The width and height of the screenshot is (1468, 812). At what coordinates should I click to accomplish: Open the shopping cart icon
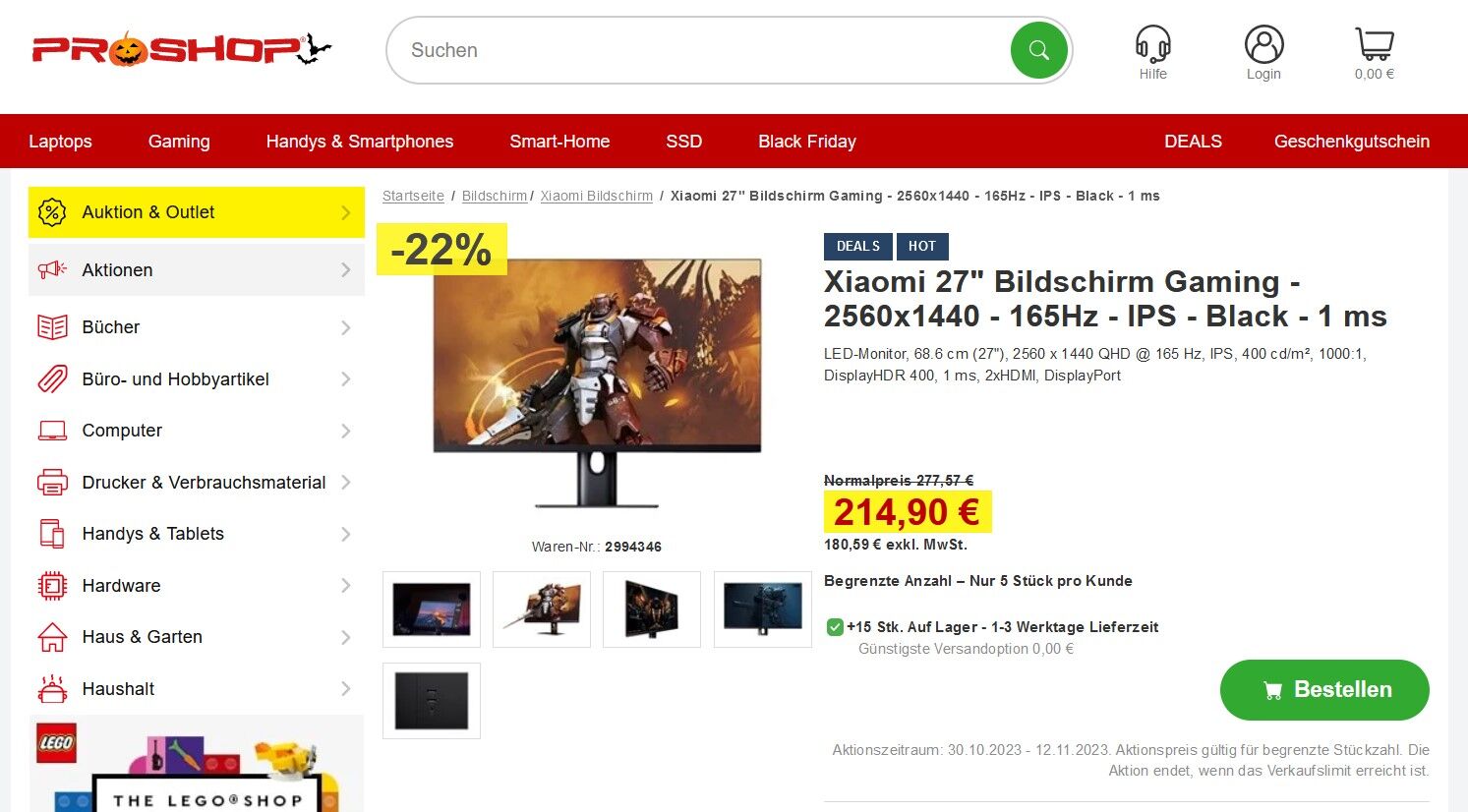tap(1374, 44)
